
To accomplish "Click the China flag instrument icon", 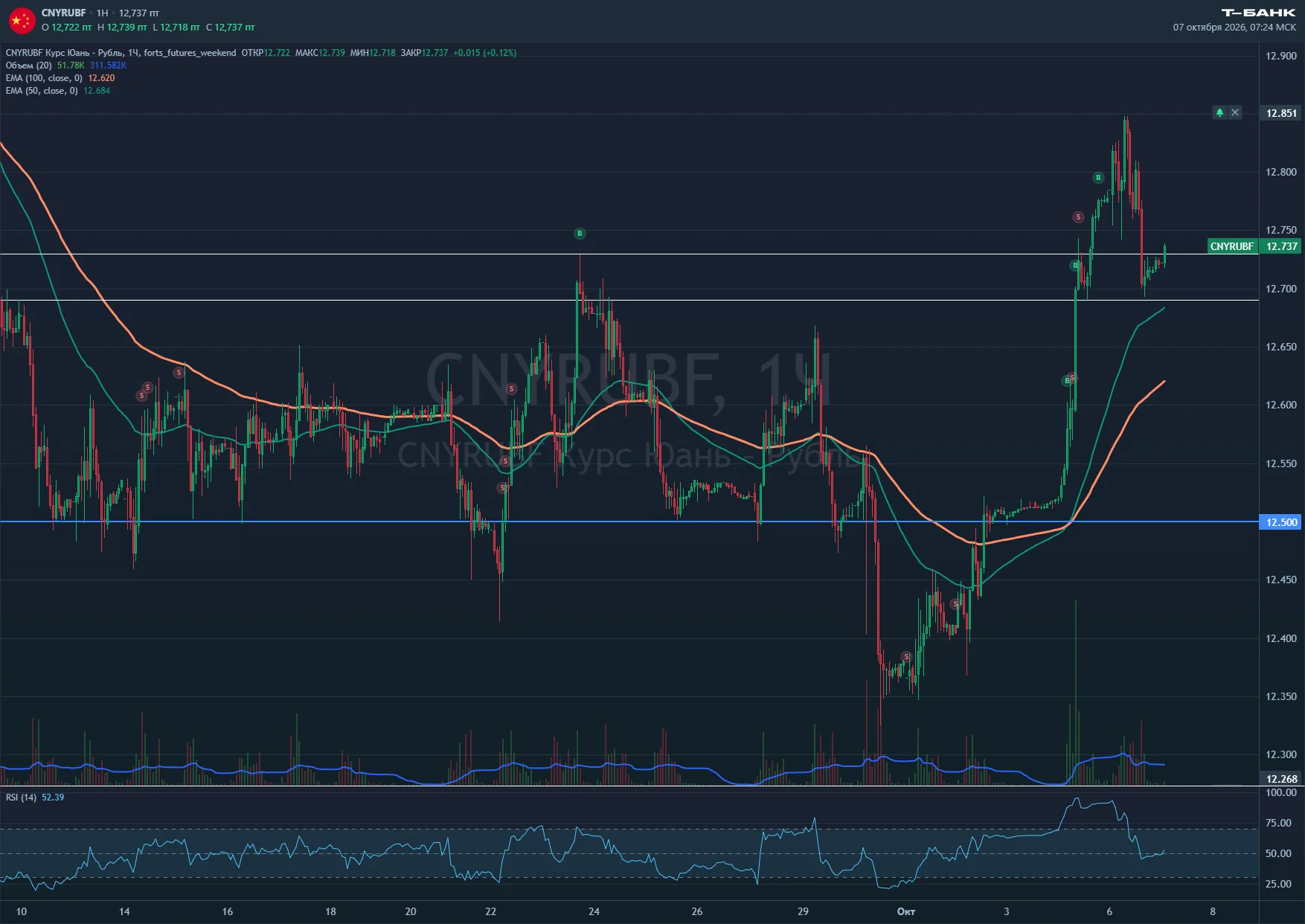I will 22,20.
